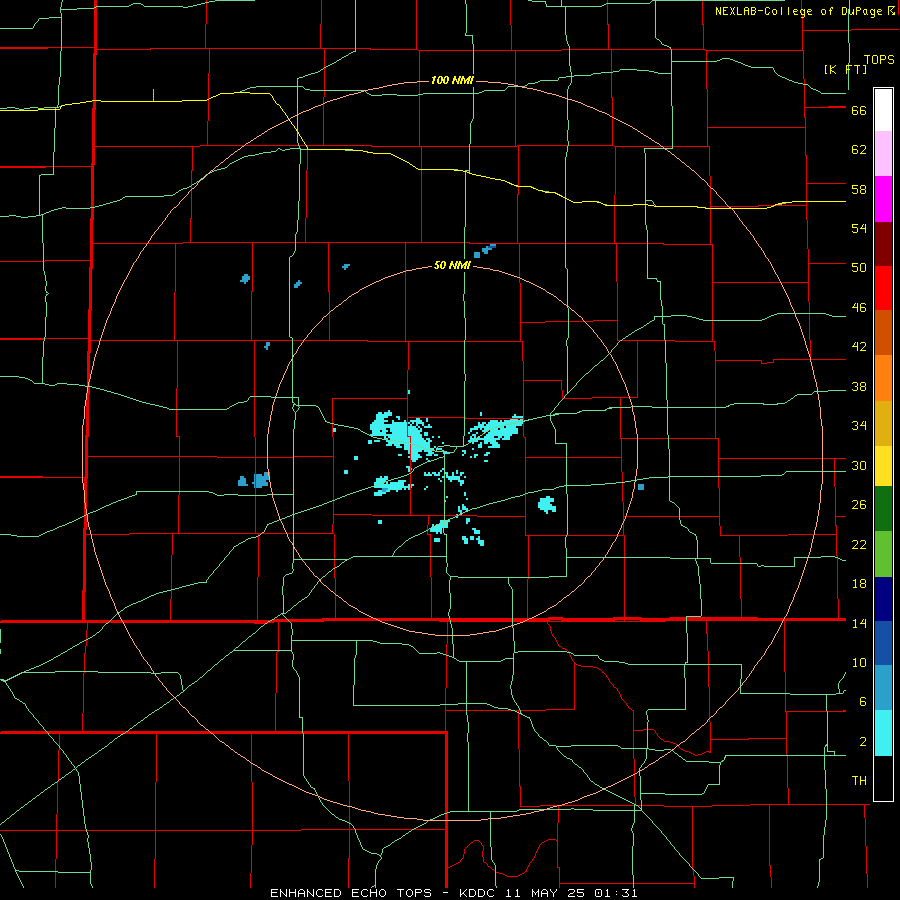The width and height of the screenshot is (900, 900).
Task: Click the NEXLAB-College of DuPage label
Action: (798, 11)
